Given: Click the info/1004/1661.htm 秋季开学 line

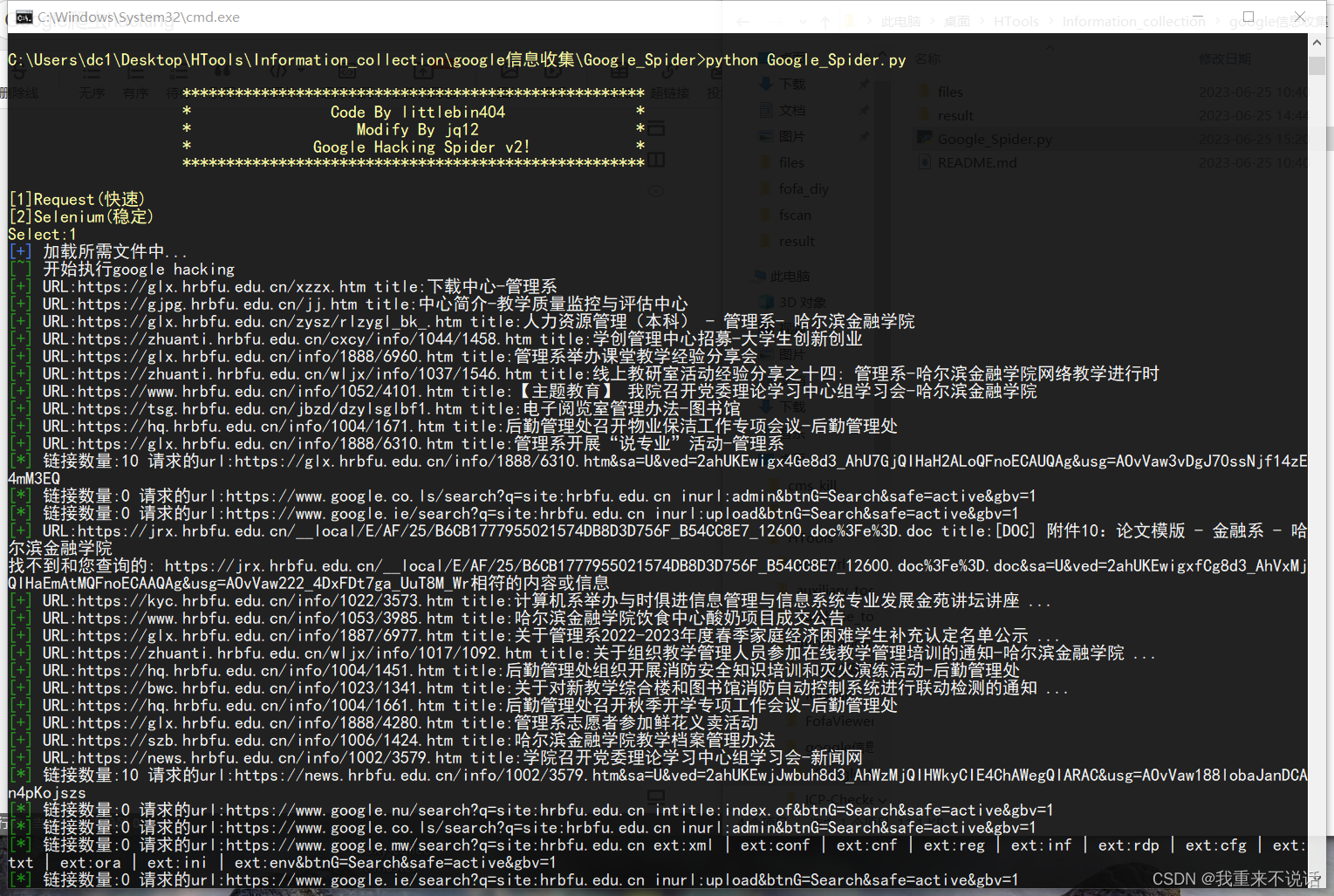Looking at the screenshot, I should coord(453,705).
